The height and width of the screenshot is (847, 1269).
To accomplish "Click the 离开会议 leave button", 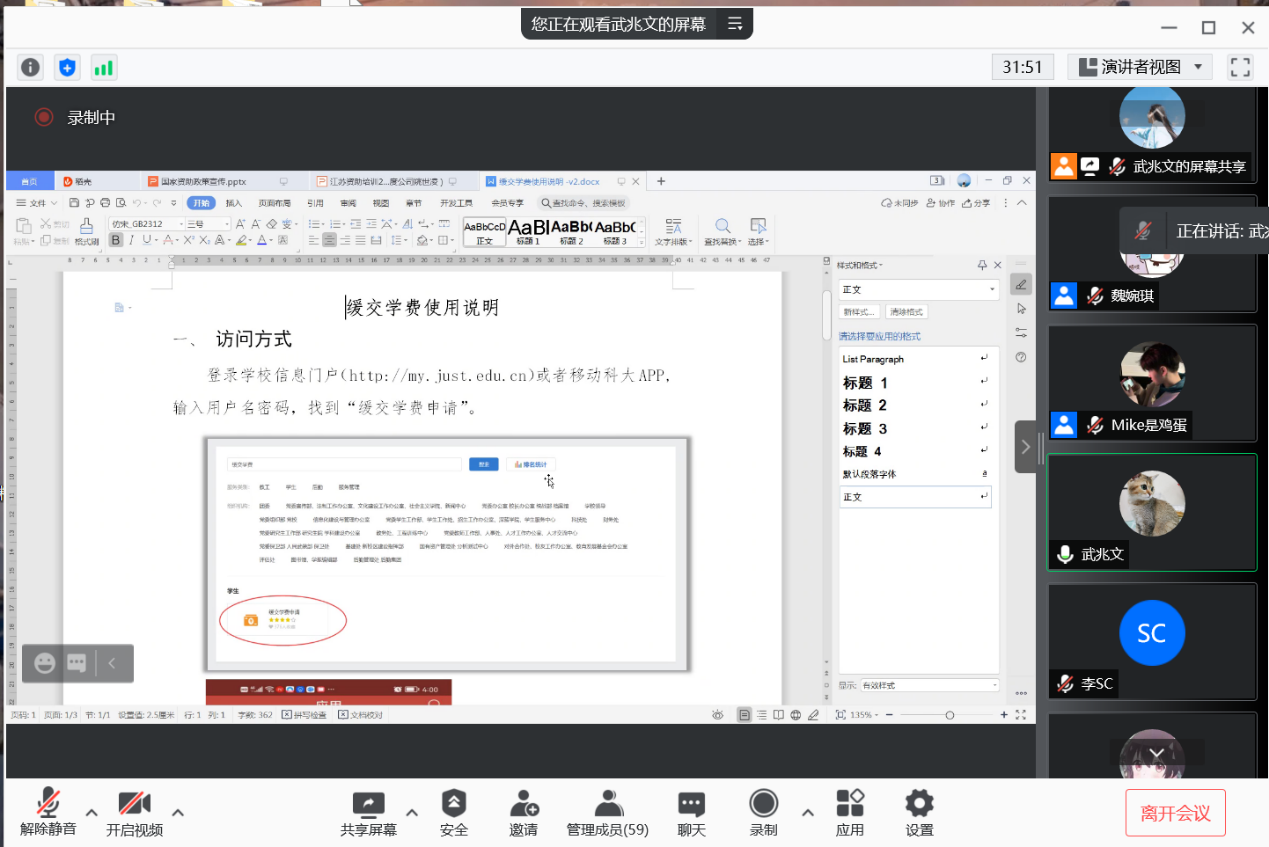I will [x=1175, y=814].
